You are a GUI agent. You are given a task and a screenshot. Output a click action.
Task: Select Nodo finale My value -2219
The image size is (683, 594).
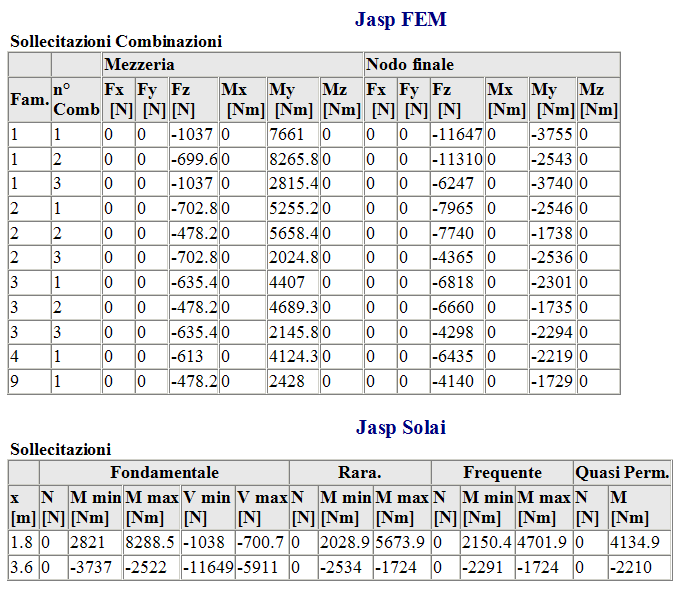pyautogui.click(x=551, y=356)
